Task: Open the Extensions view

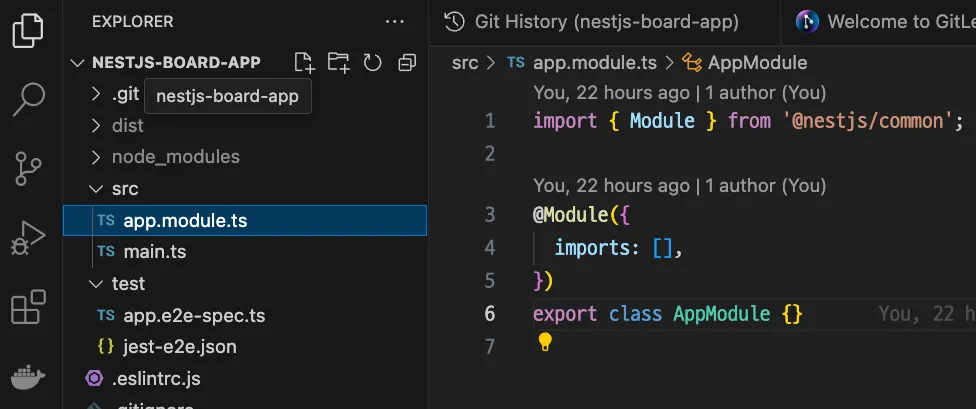Action: pyautogui.click(x=29, y=307)
